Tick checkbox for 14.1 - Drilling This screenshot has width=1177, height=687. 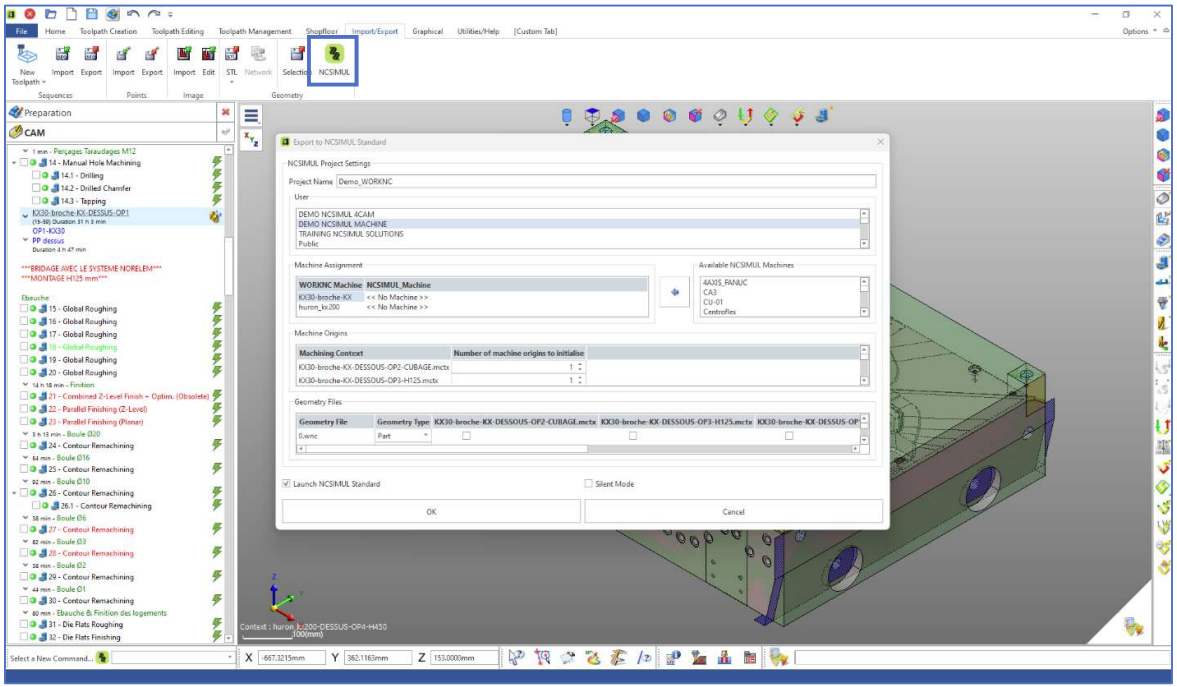[35, 175]
